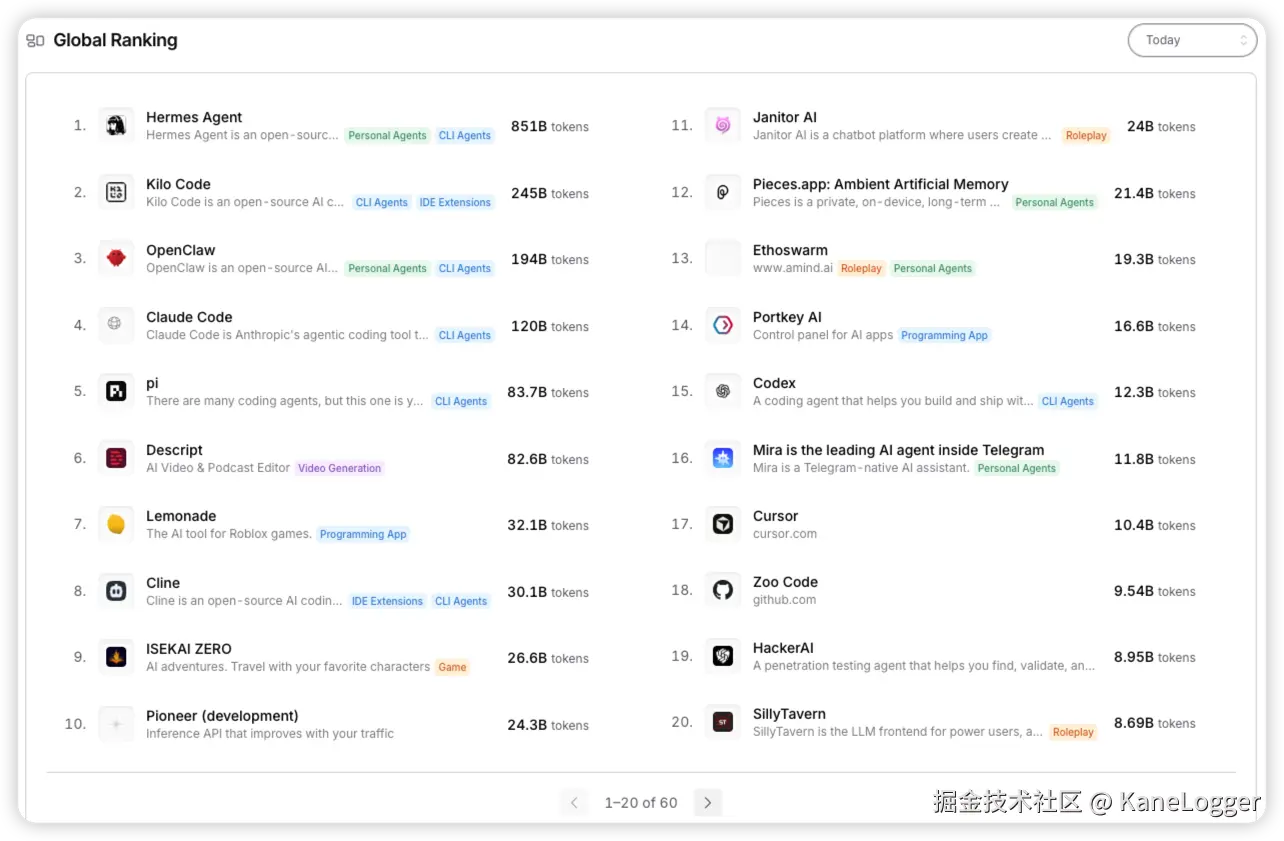Click CLI Agents tag on Hermes Agent

coord(465,136)
